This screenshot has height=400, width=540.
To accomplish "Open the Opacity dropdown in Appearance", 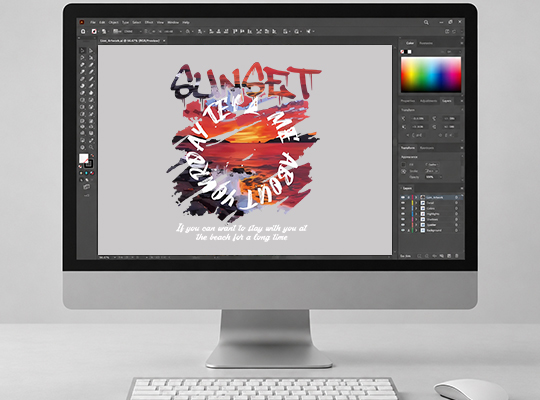I will pyautogui.click(x=440, y=177).
